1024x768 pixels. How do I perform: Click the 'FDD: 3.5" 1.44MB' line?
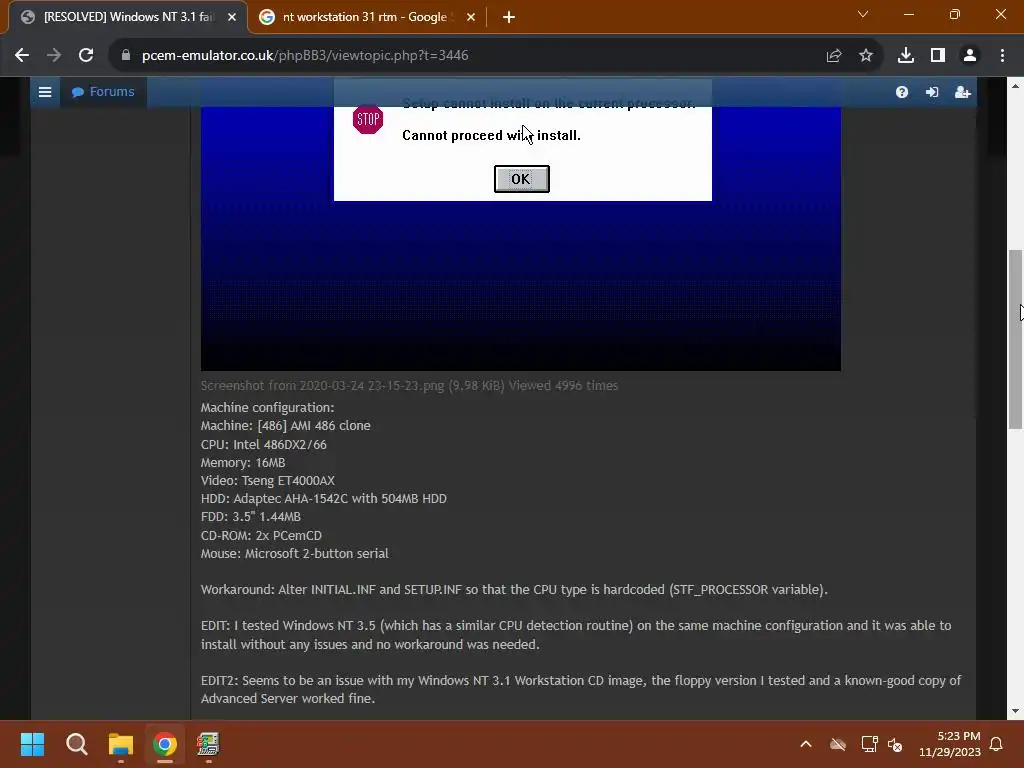tap(251, 517)
